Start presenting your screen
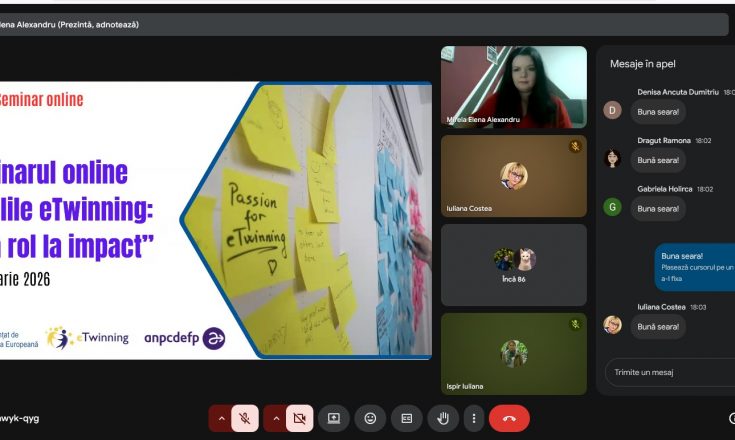The height and width of the screenshot is (440, 735). (334, 418)
